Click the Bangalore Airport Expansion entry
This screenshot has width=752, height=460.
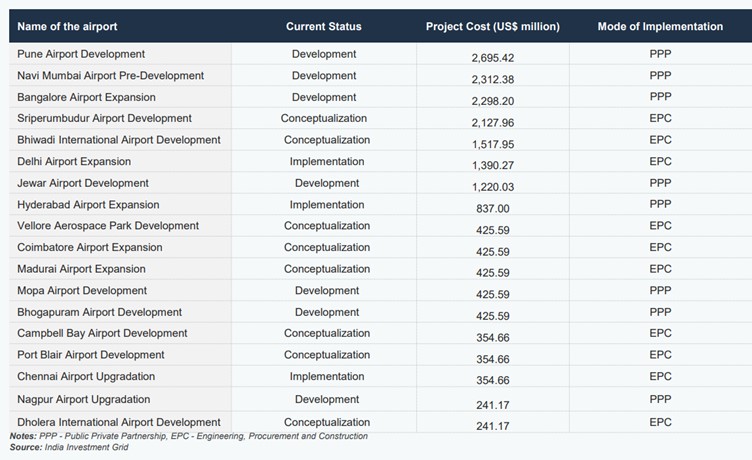[86, 97]
